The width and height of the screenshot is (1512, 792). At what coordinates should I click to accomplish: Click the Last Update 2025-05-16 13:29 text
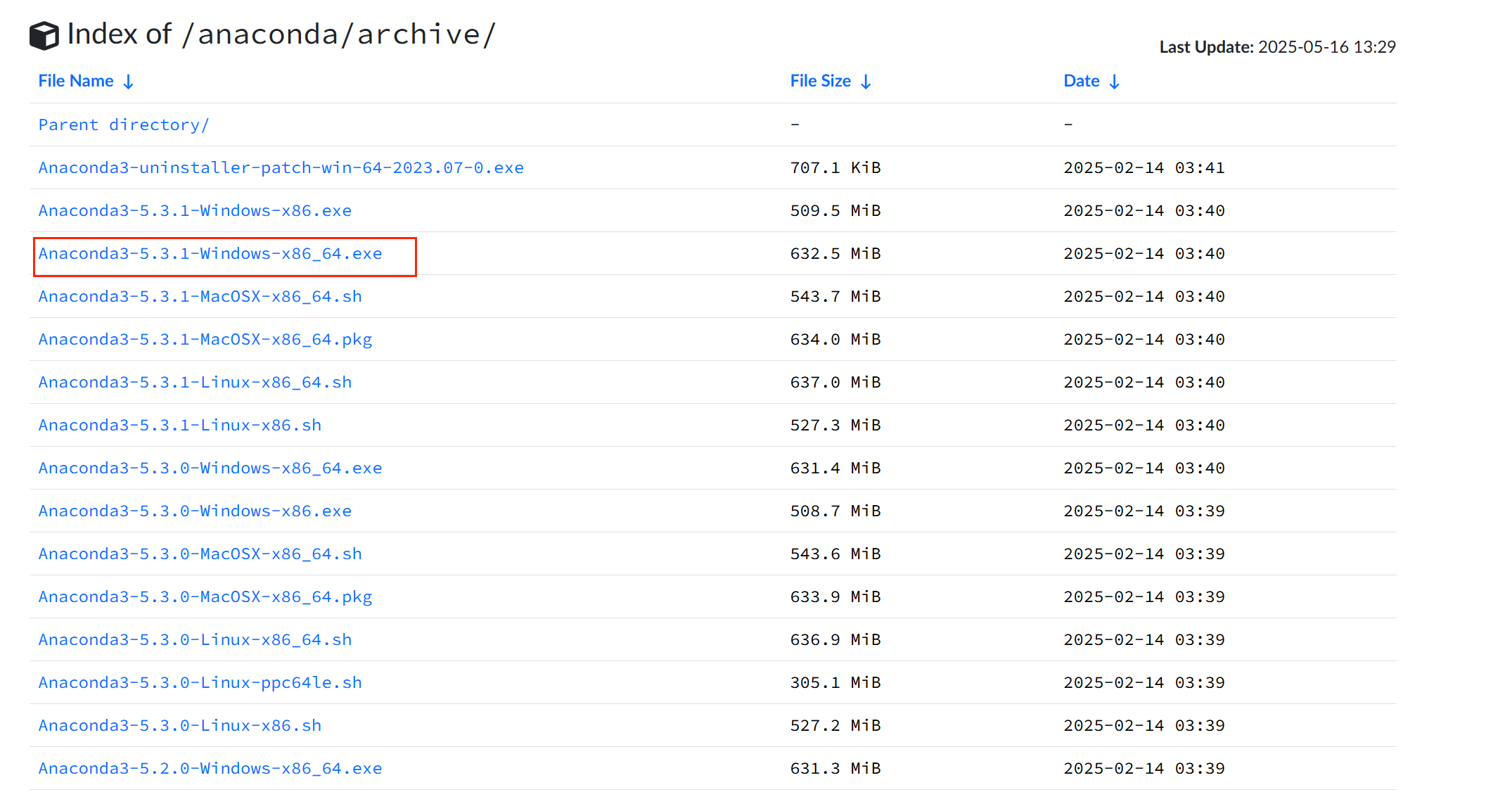[1278, 47]
